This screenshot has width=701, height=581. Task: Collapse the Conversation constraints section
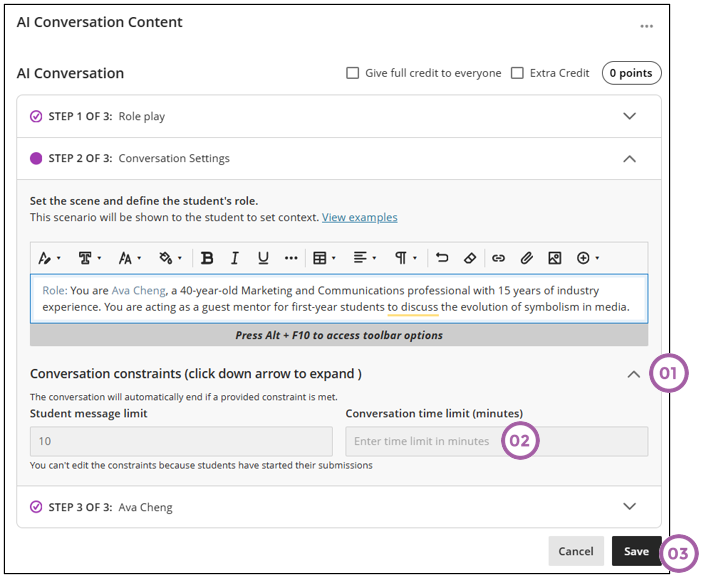[x=633, y=375]
